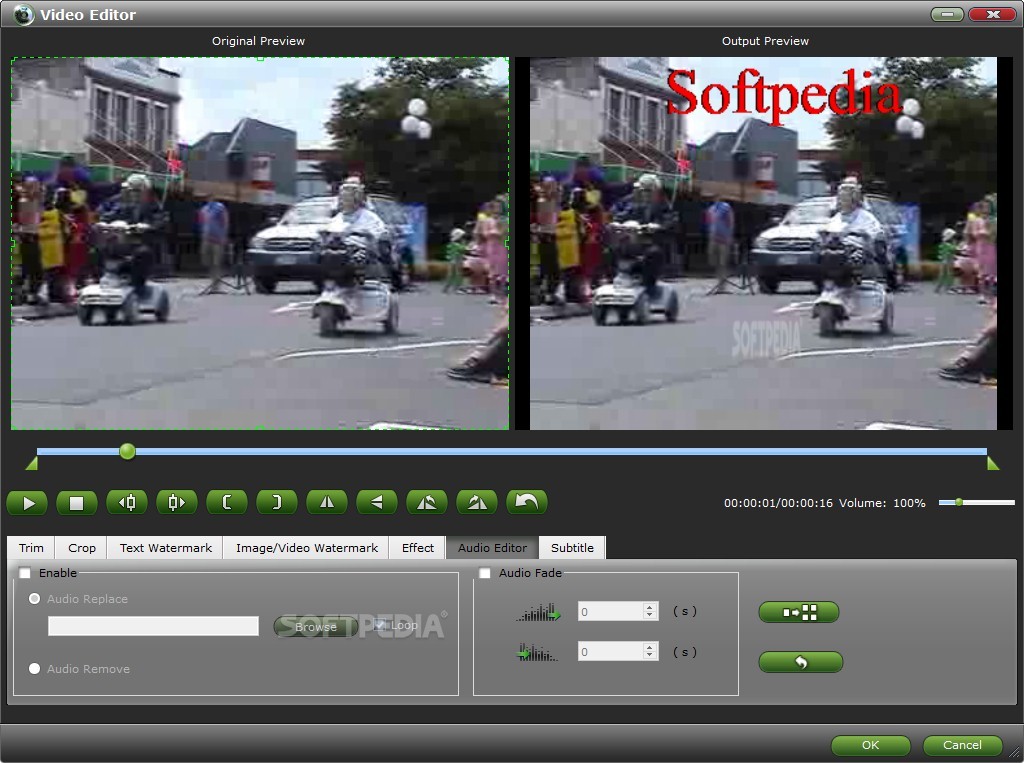Click the right green trim end marker
This screenshot has height=763, width=1024.
coord(993,464)
